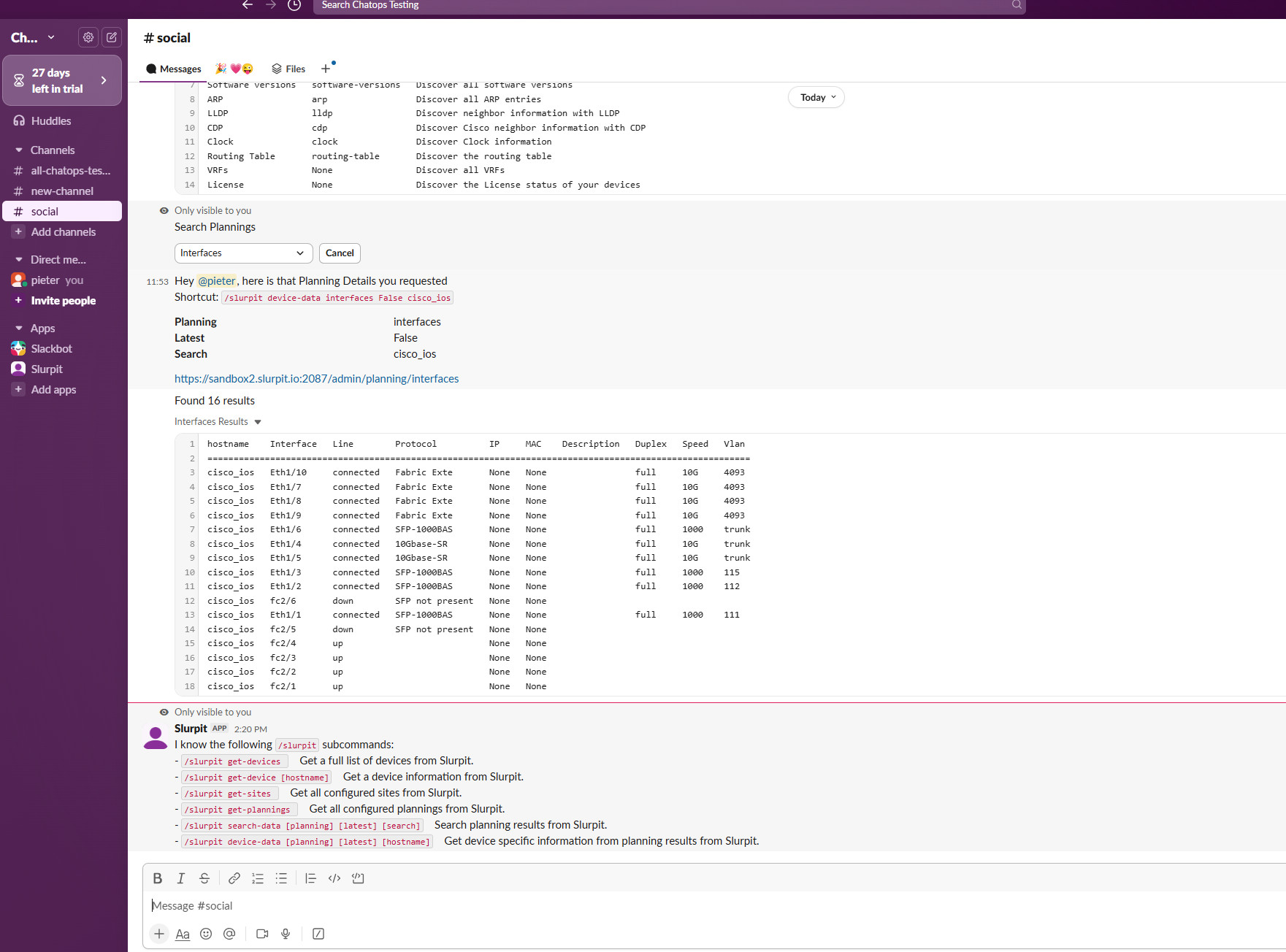This screenshot has width=1286, height=952.
Task: Open the 27 days left in trial banner
Action: (x=62, y=80)
